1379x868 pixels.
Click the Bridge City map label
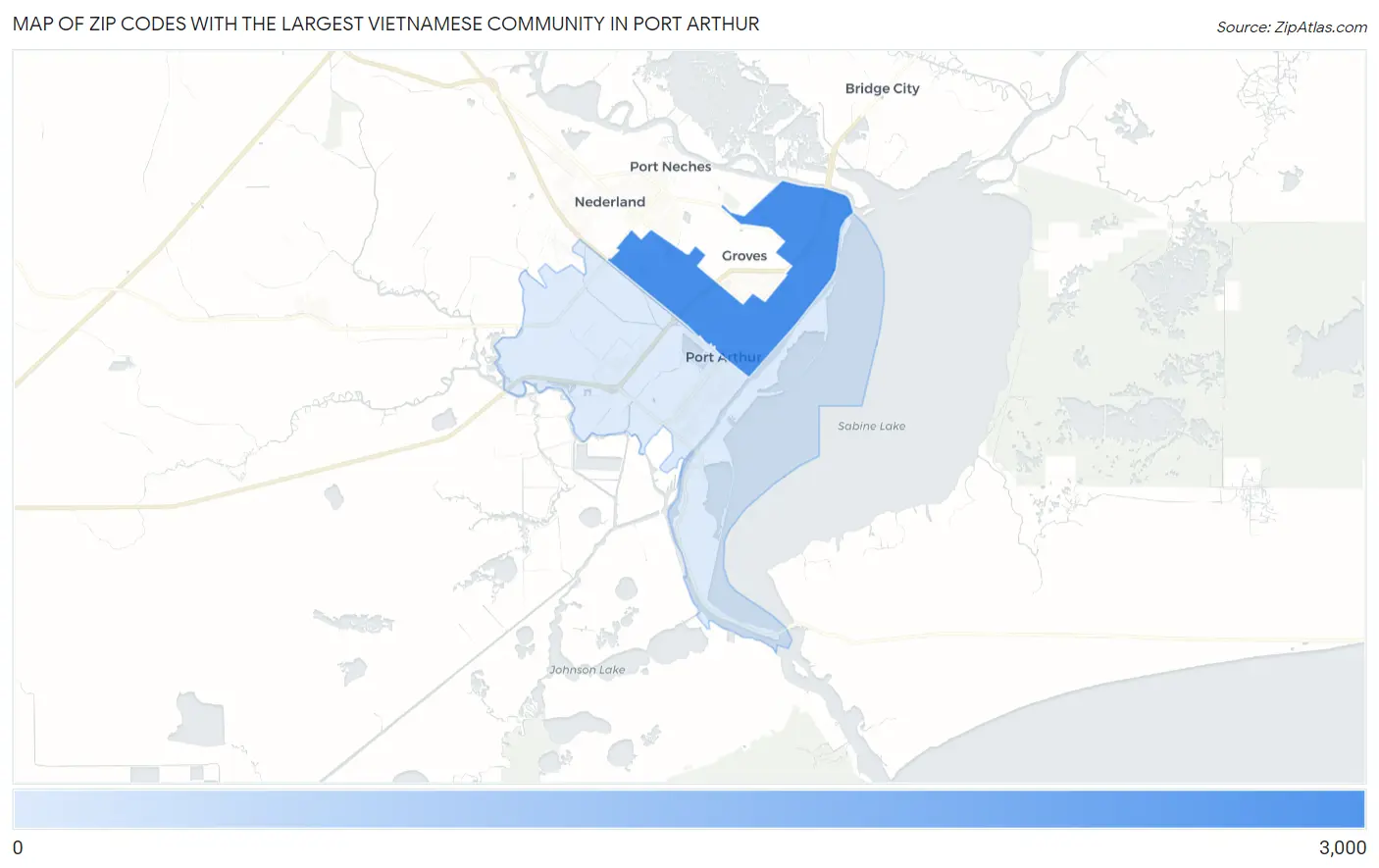pyautogui.click(x=882, y=88)
